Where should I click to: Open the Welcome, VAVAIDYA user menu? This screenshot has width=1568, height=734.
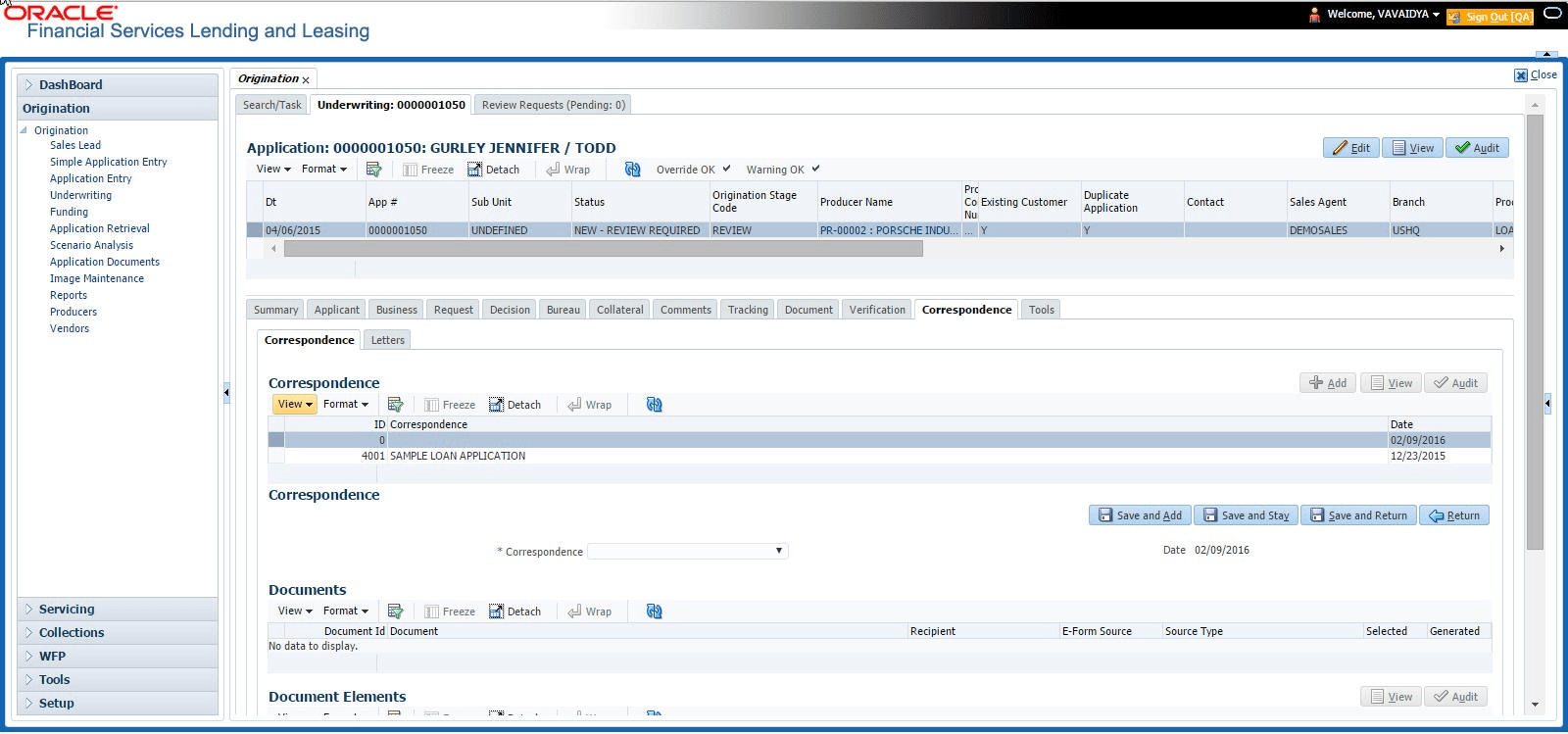tap(1383, 15)
